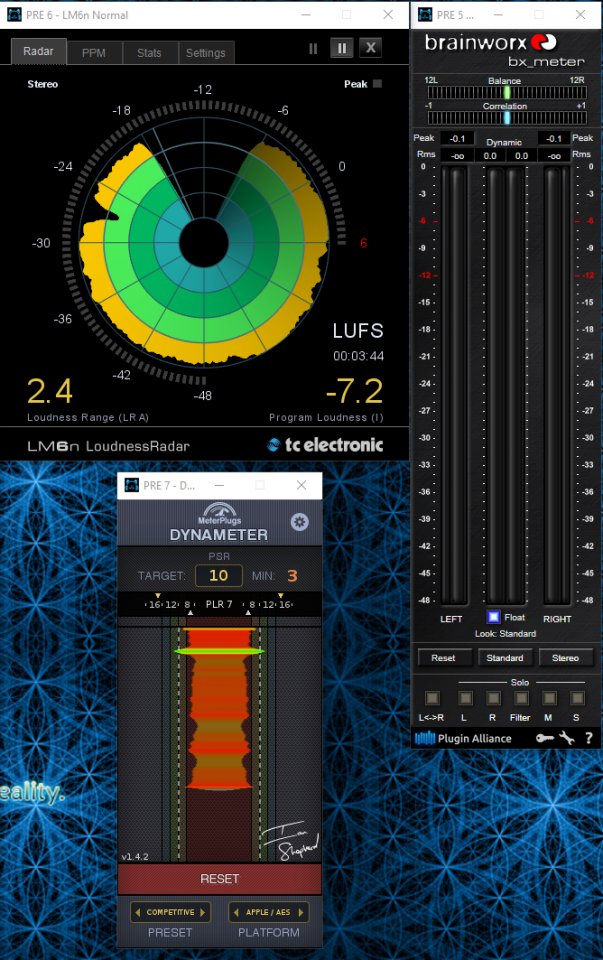Click the RESET button in Dynameter
Viewport: 603px width, 960px height.
(219, 879)
